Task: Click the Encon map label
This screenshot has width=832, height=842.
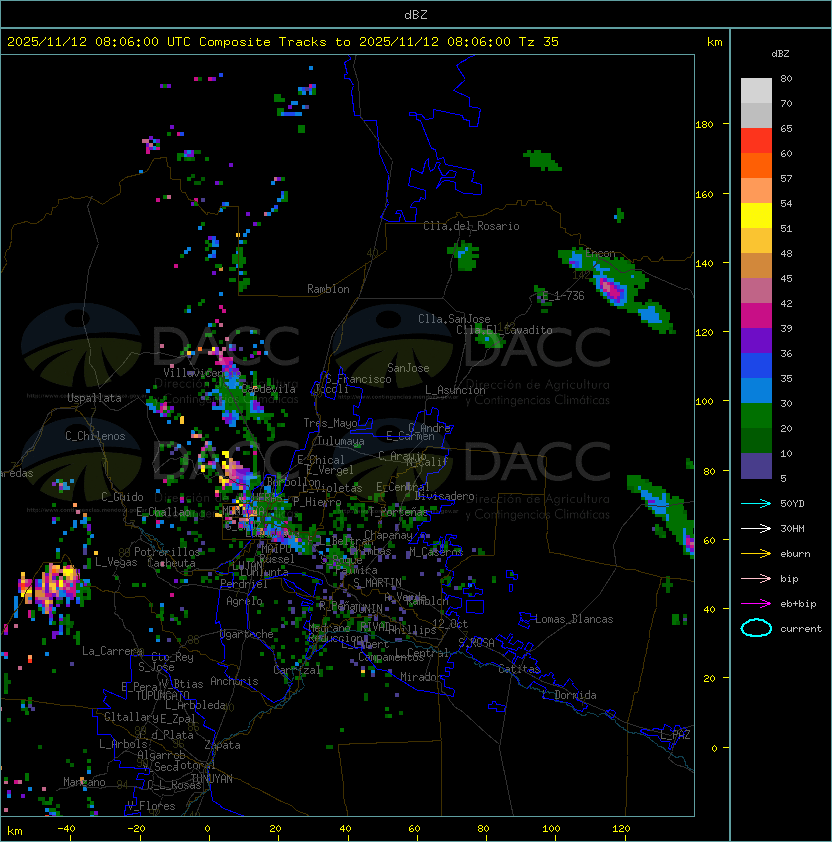Action: click(600, 253)
